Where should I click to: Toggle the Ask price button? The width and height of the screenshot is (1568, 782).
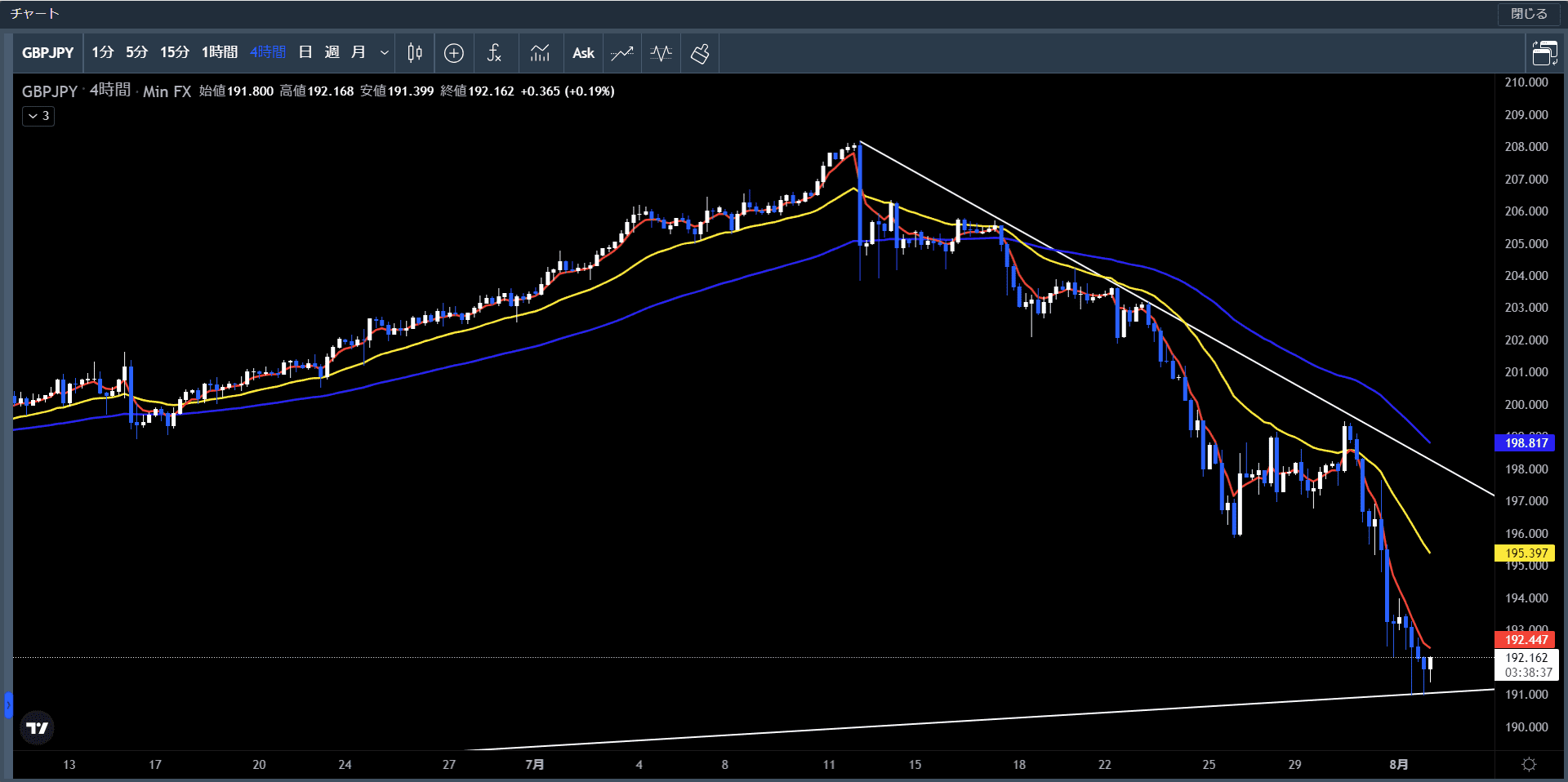tap(583, 53)
